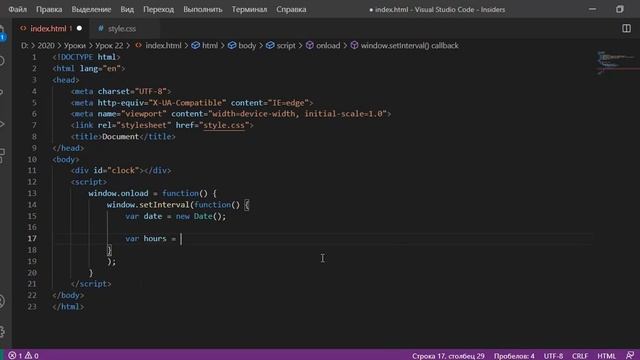The image size is (640, 360).
Task: Select the Урок 22 breadcrumb folder
Action: pyautogui.click(x=109, y=46)
